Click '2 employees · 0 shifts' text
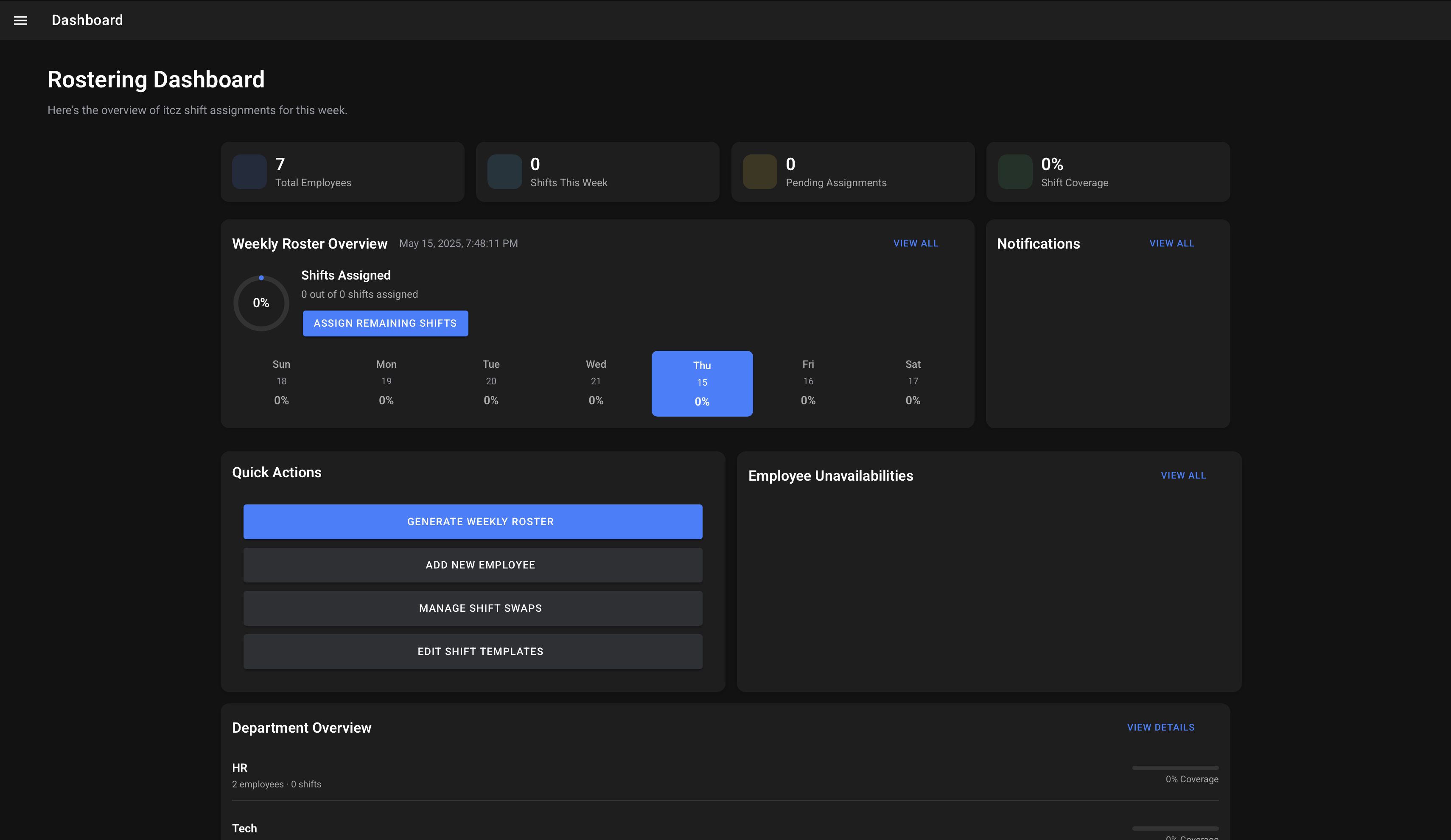The height and width of the screenshot is (840, 1451). pos(276,784)
